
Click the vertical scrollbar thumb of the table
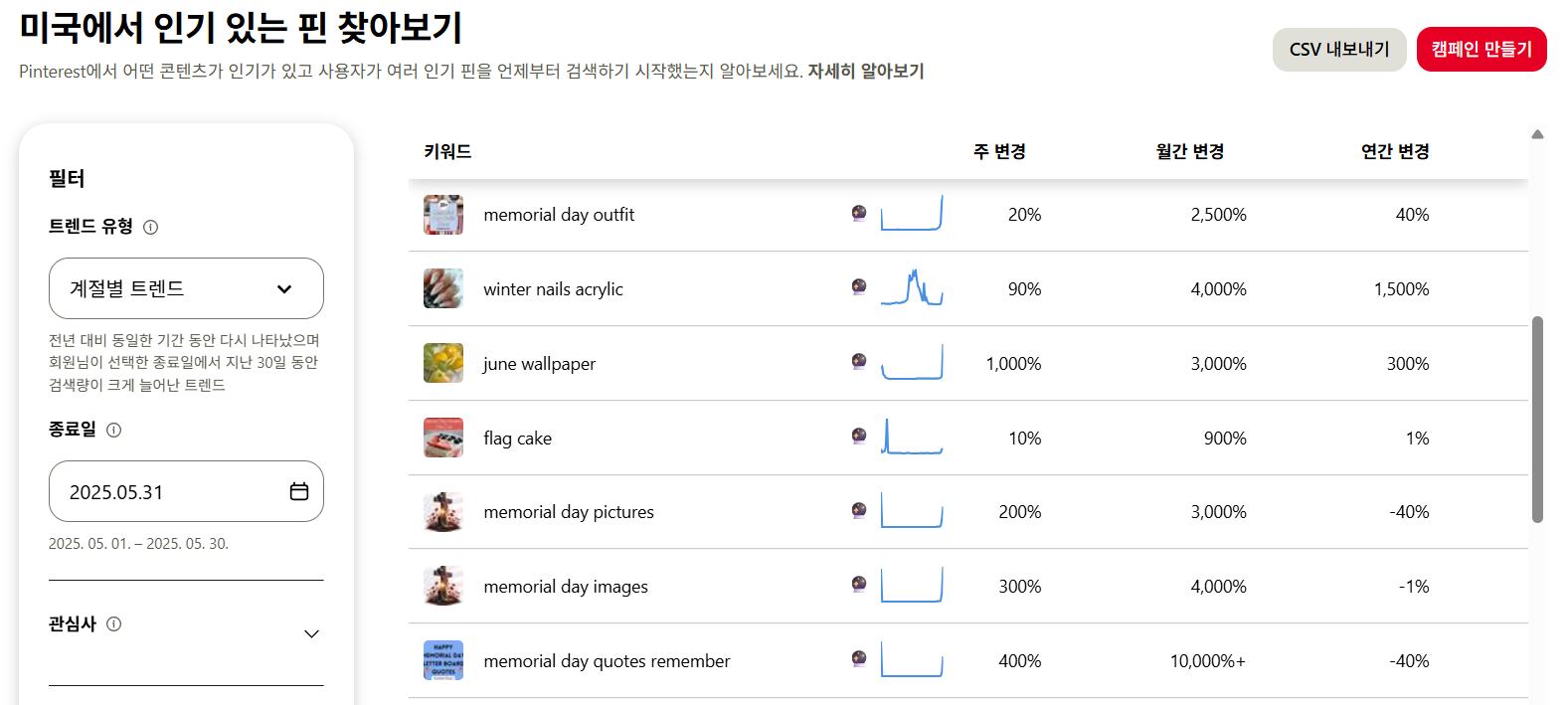[1537, 420]
